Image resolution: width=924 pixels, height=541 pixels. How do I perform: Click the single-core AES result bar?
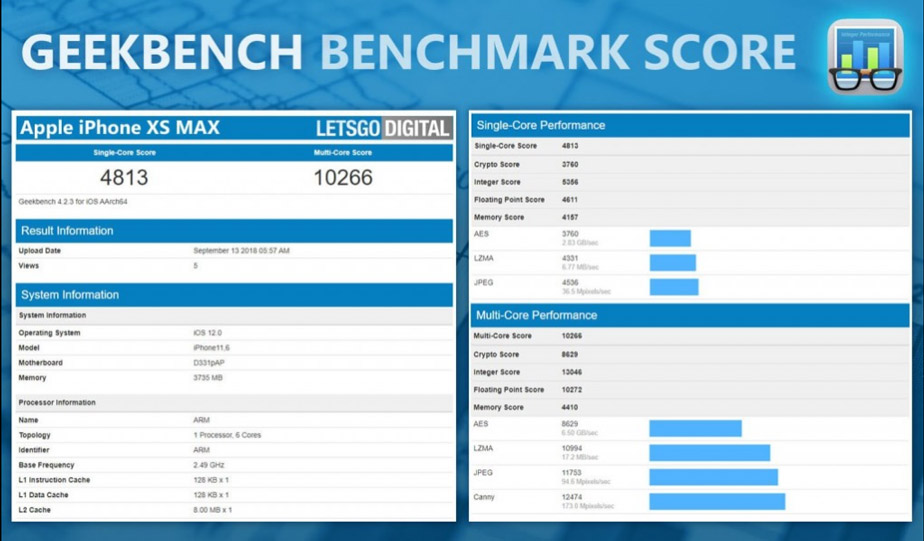[670, 239]
